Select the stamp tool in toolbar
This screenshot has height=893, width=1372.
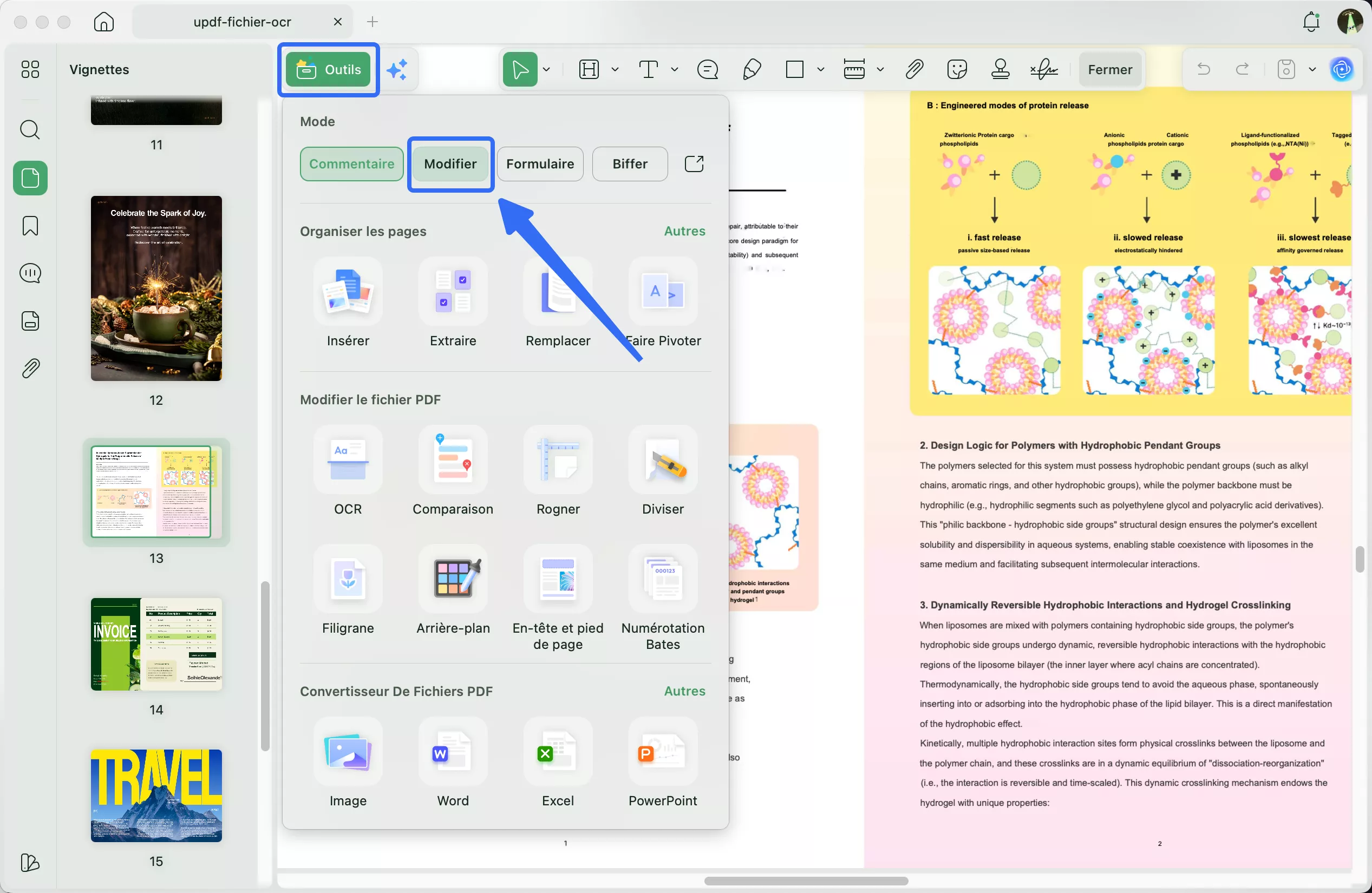(x=999, y=70)
